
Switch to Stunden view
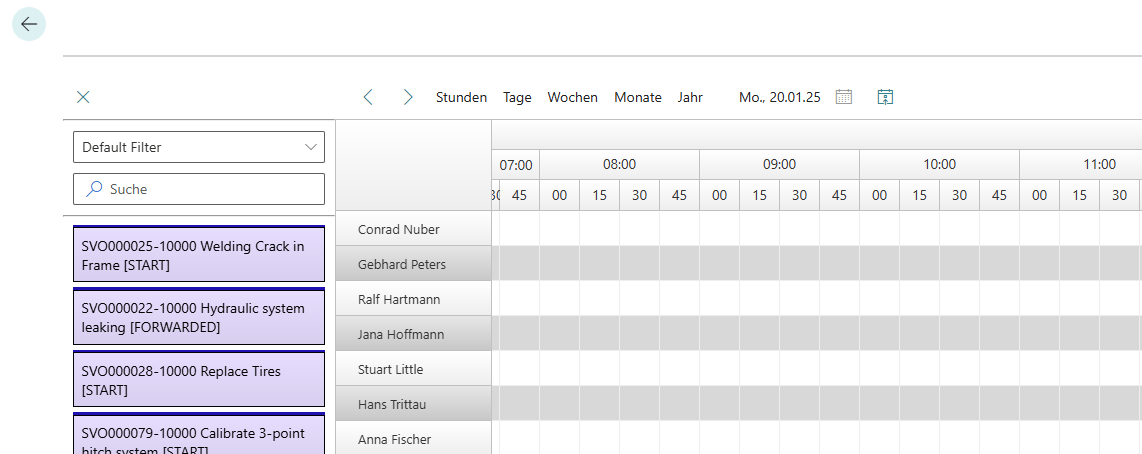[461, 97]
